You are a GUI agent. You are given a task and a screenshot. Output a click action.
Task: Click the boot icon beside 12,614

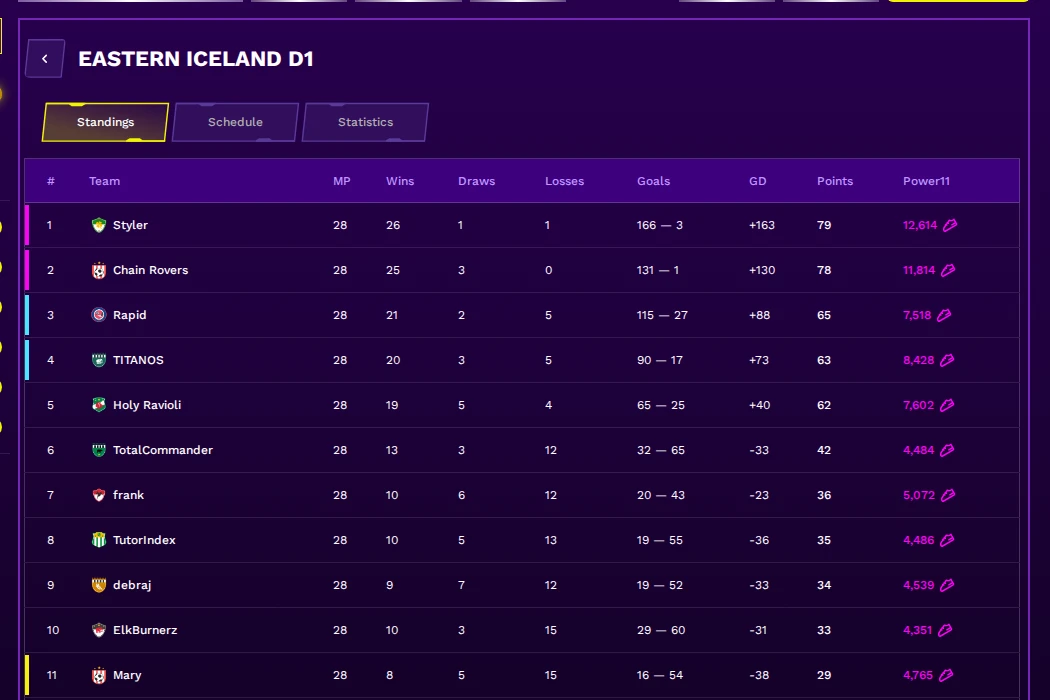tap(950, 225)
